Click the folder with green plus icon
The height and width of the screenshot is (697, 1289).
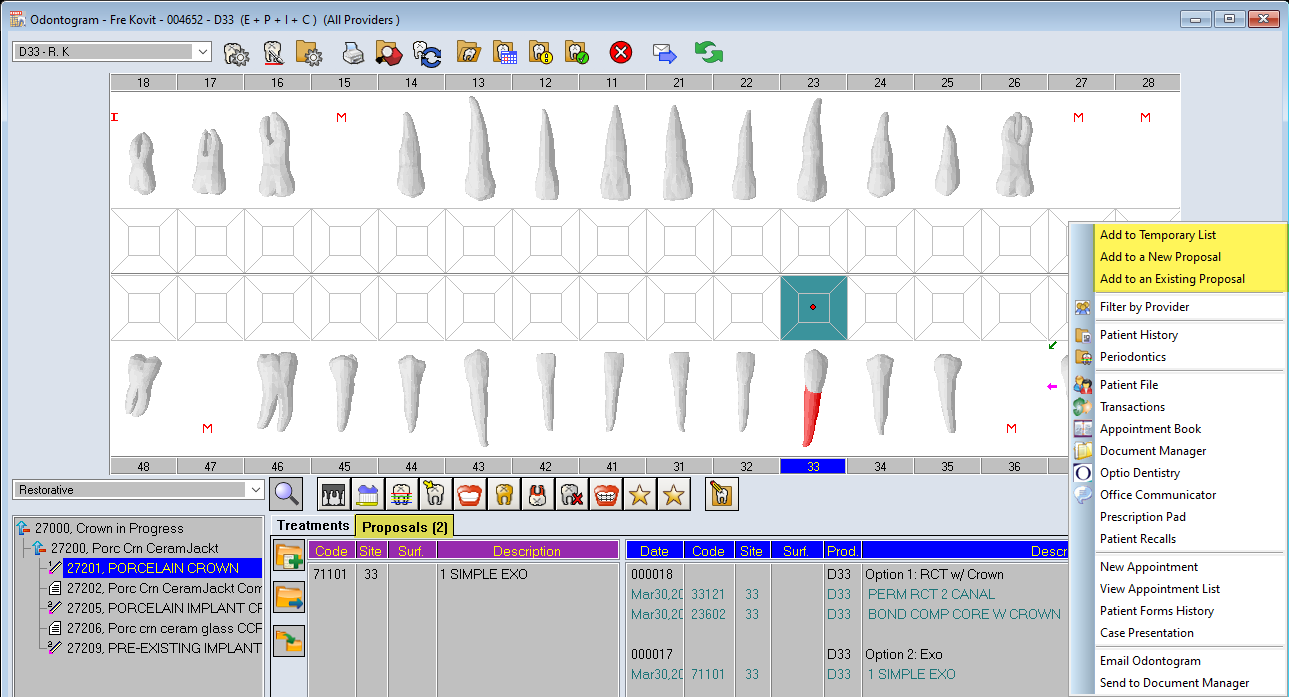click(289, 556)
